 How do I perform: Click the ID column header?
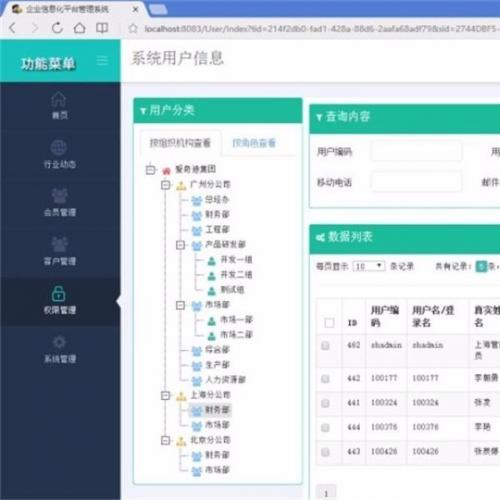point(352,323)
